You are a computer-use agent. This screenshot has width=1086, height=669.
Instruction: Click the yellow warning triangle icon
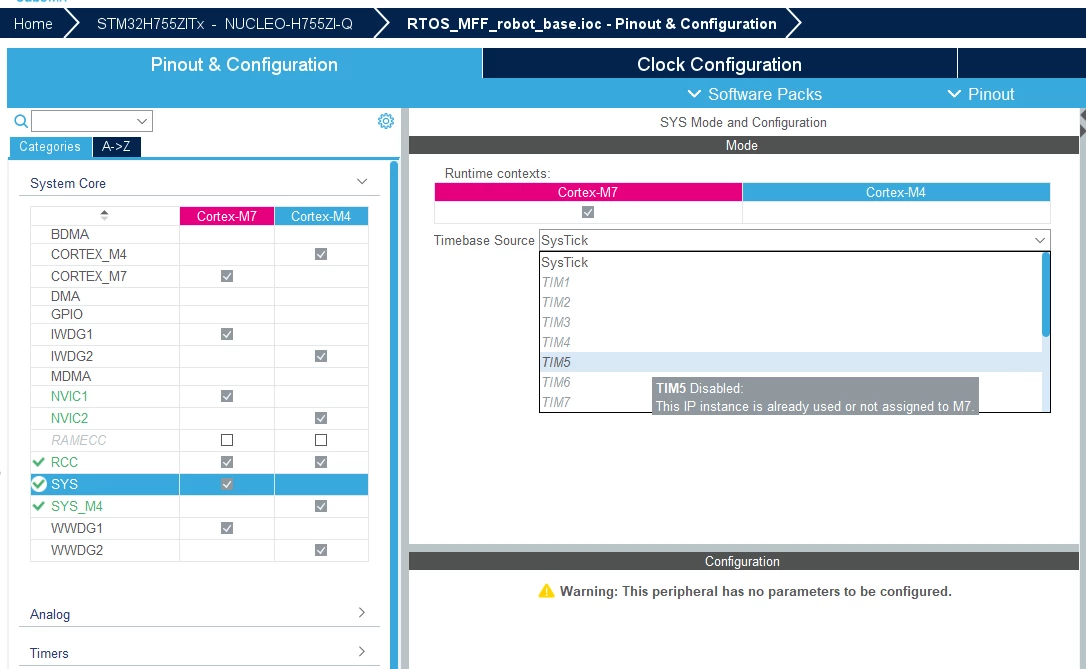(x=546, y=591)
